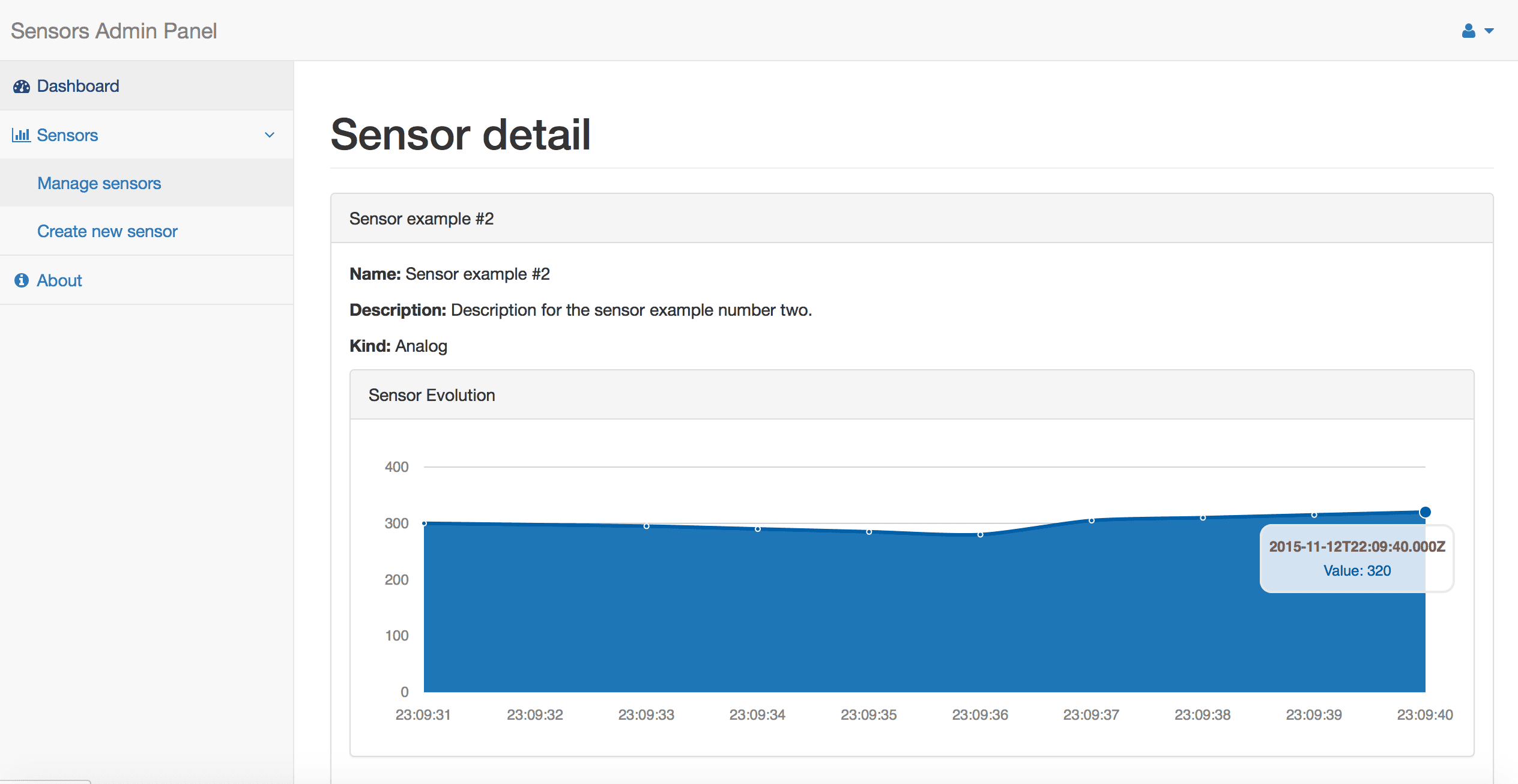Open the user account dropdown caret
The height and width of the screenshot is (784, 1518).
coord(1490,31)
